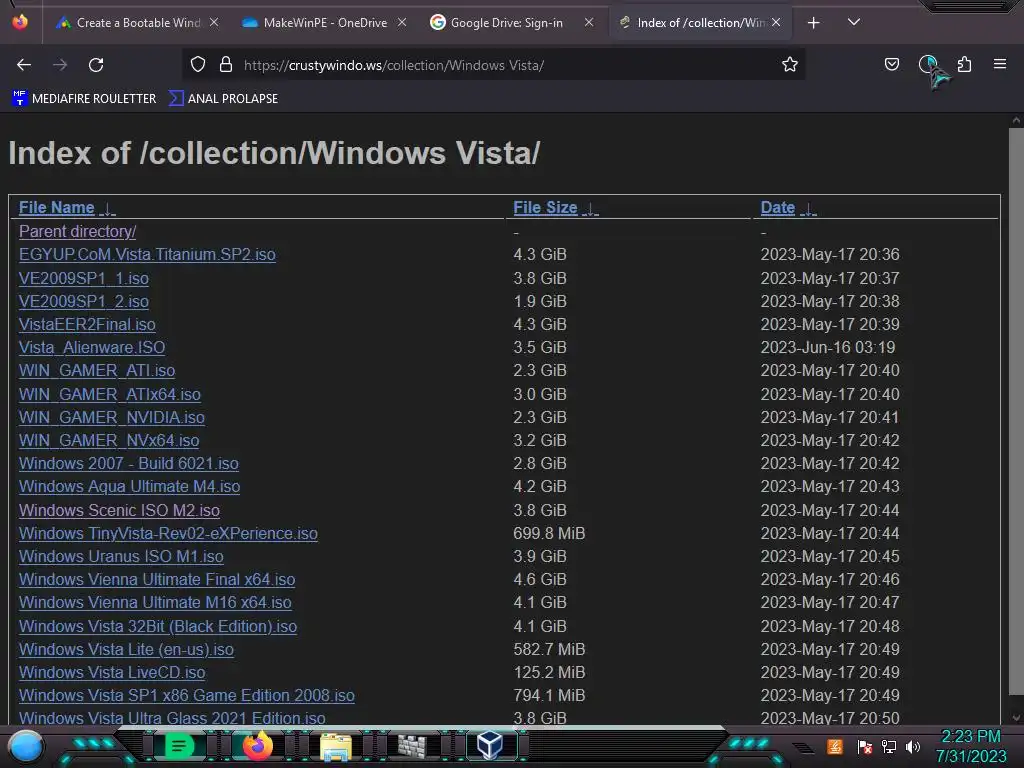Viewport: 1024px width, 768px height.
Task: Download VistaEER2Final.iso
Action: click(x=87, y=325)
